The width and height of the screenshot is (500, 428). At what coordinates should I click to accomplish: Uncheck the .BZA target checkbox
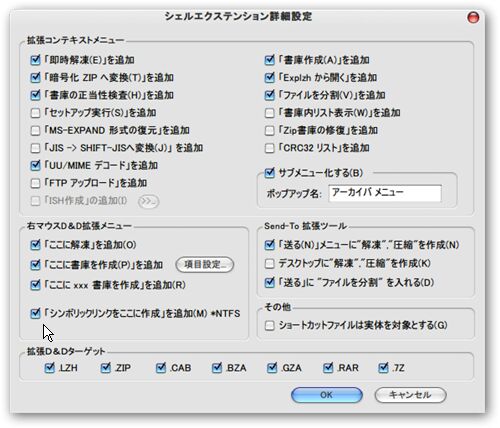click(217, 368)
